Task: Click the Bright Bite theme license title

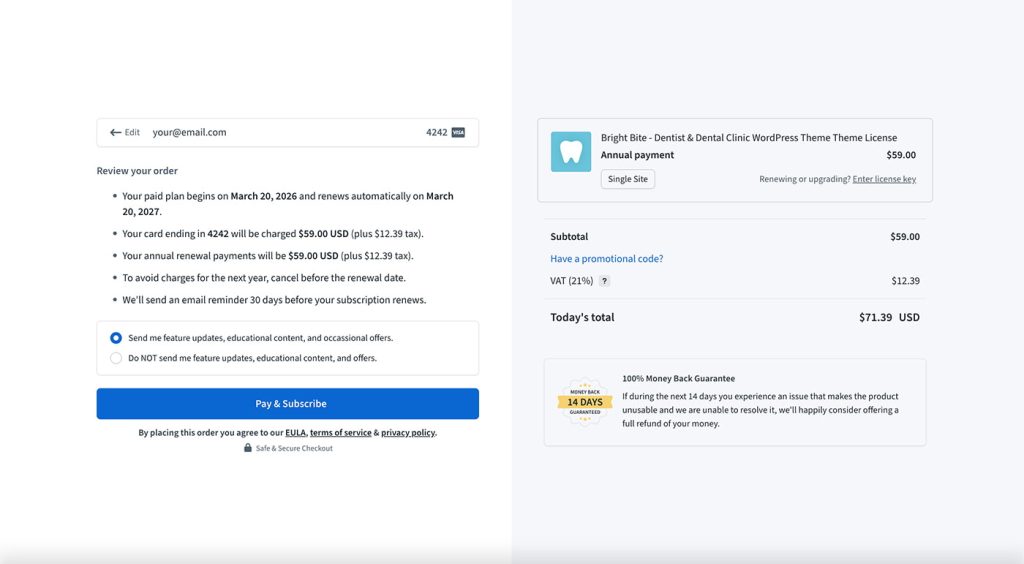Action: [748, 138]
